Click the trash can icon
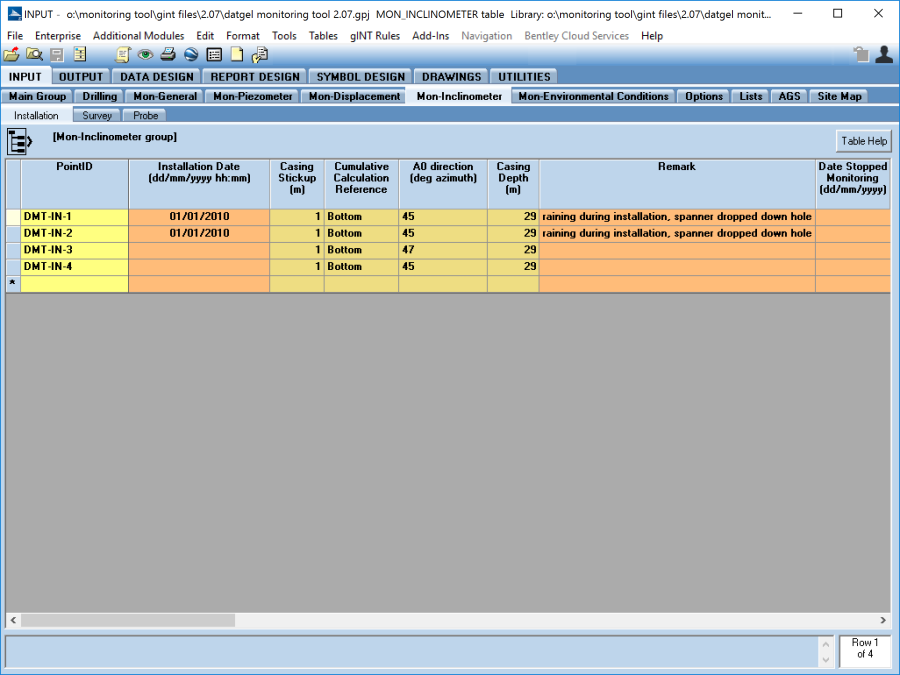 pyautogui.click(x=861, y=55)
